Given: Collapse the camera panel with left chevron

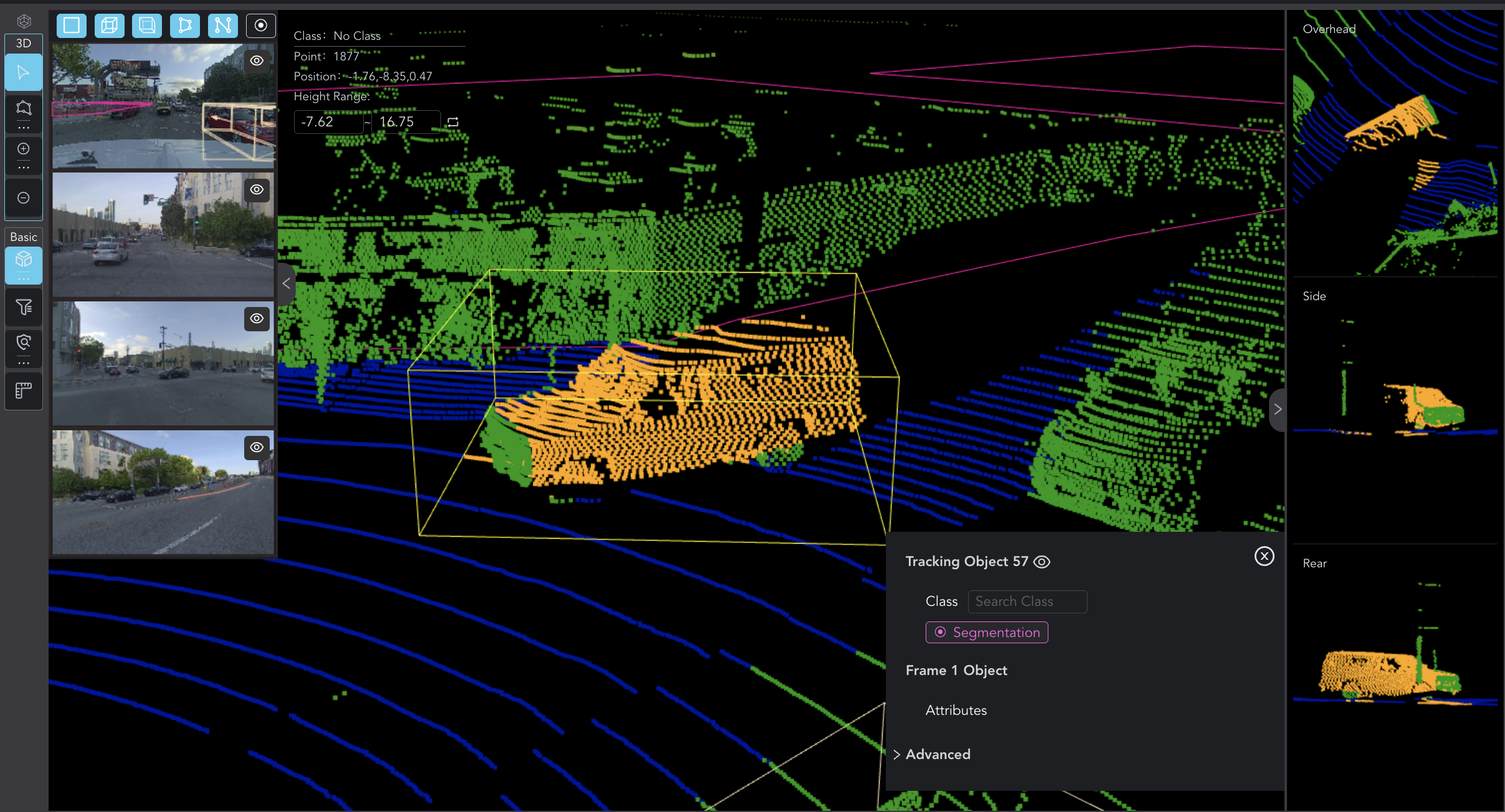Looking at the screenshot, I should pos(286,284).
